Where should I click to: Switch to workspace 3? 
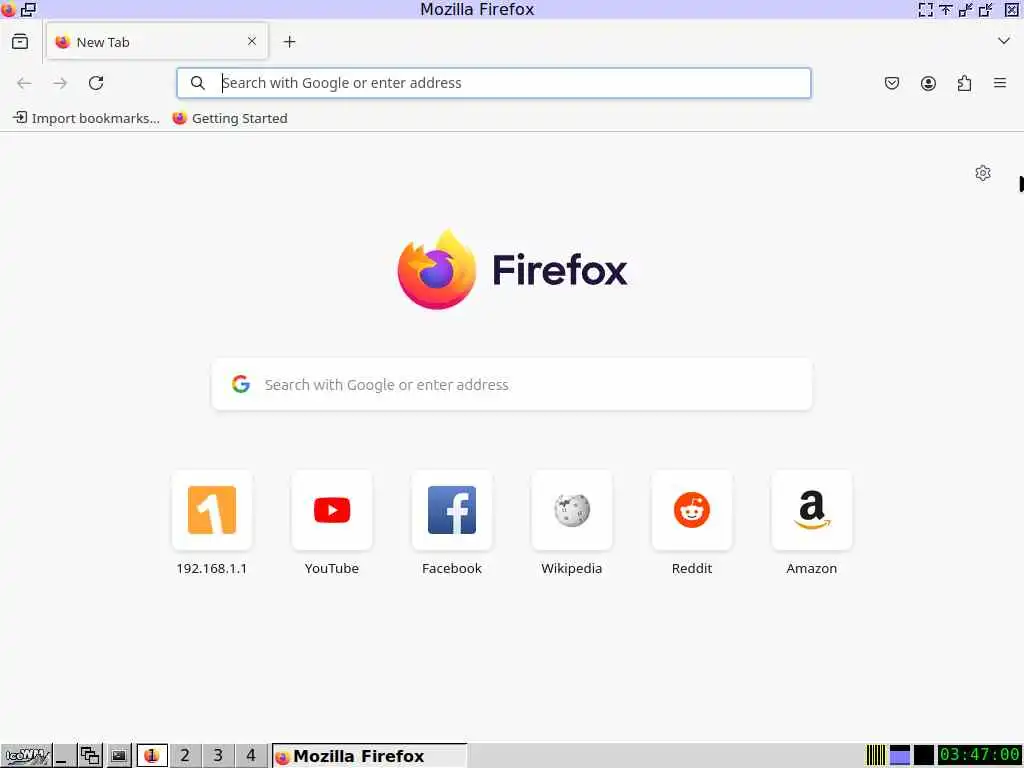tap(218, 756)
